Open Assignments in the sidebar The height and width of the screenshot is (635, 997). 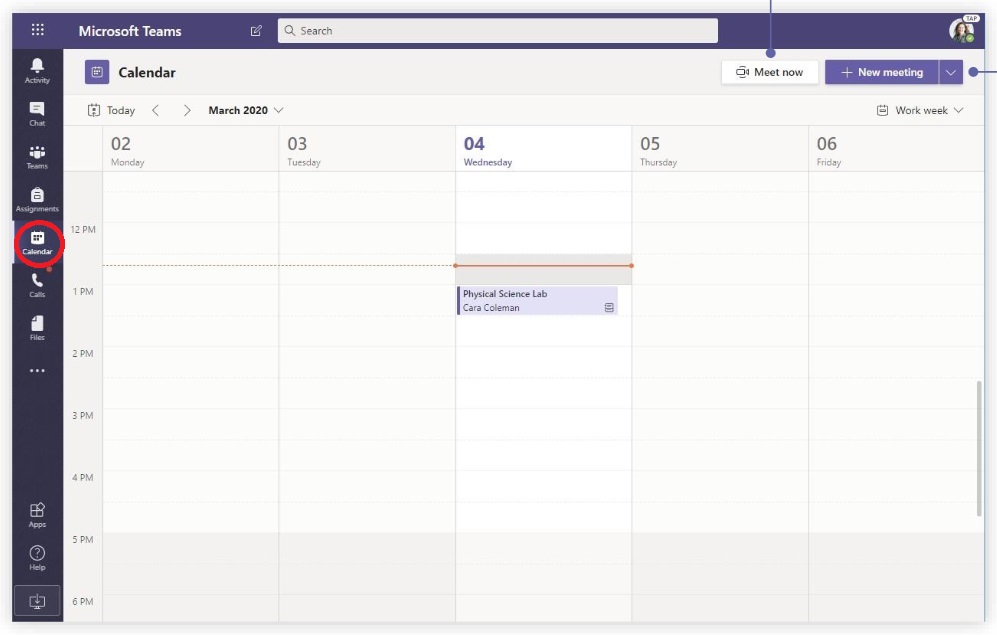tap(37, 200)
